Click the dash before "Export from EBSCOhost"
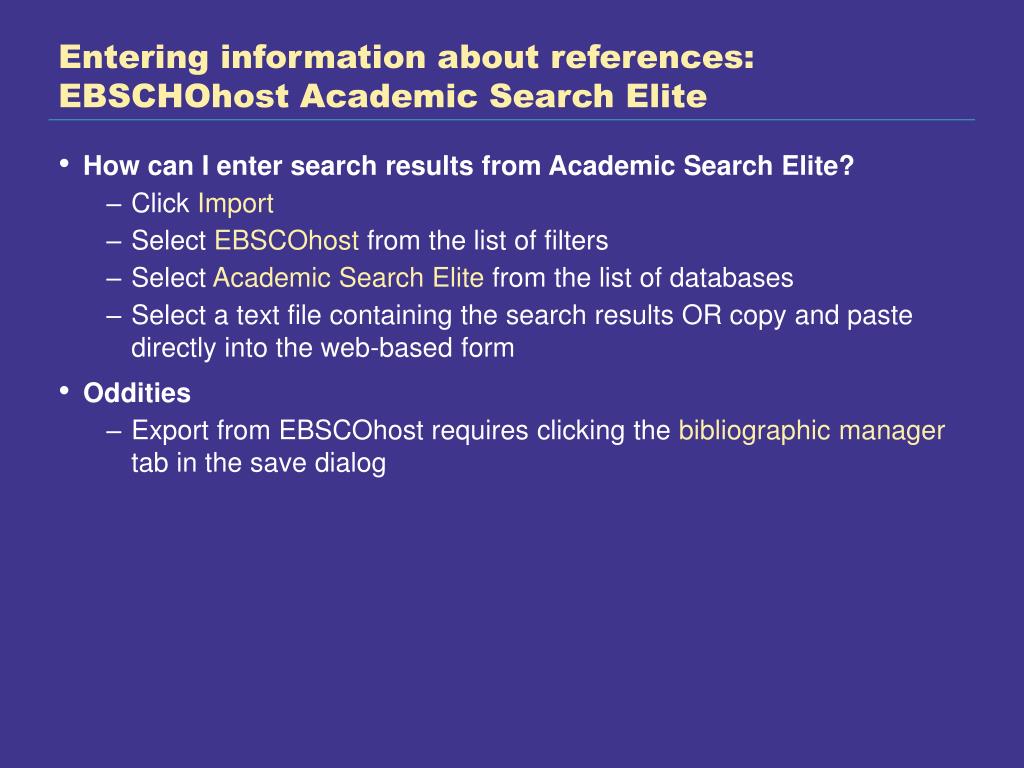This screenshot has height=768, width=1024. 114,432
